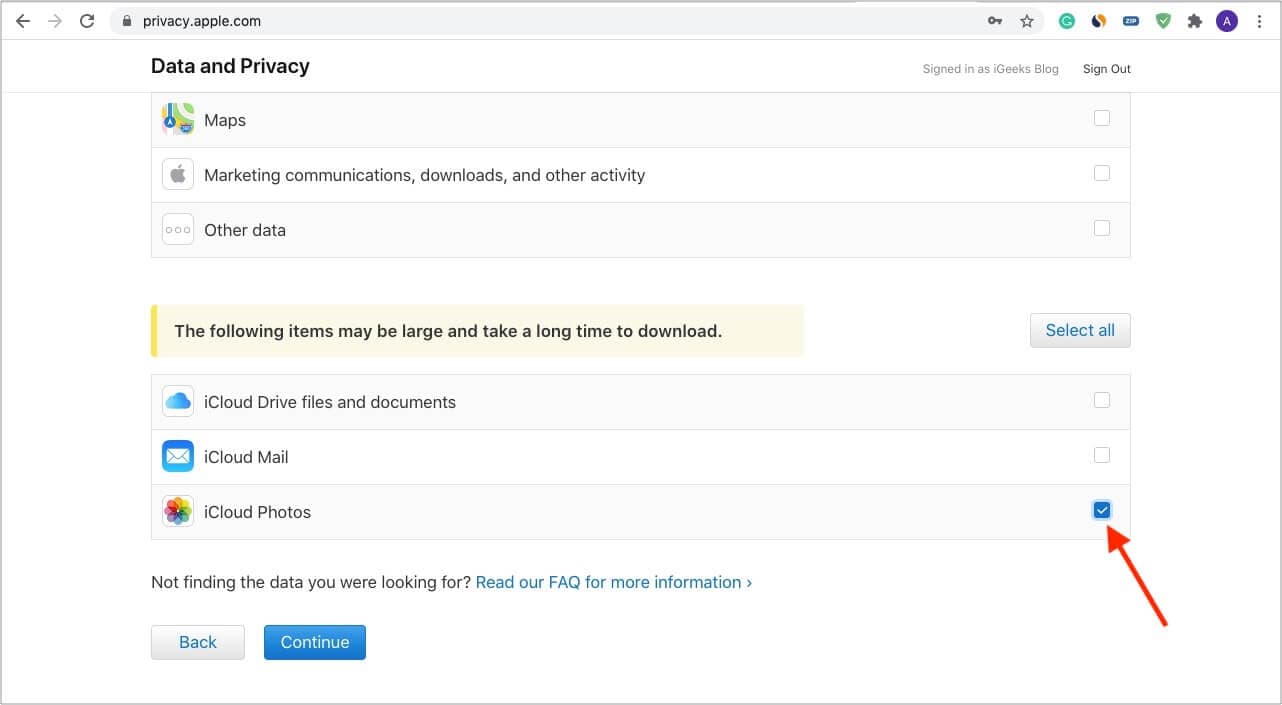Image resolution: width=1282 pixels, height=705 pixels.
Task: Open the Chrome profile avatar A
Action: click(x=1227, y=21)
